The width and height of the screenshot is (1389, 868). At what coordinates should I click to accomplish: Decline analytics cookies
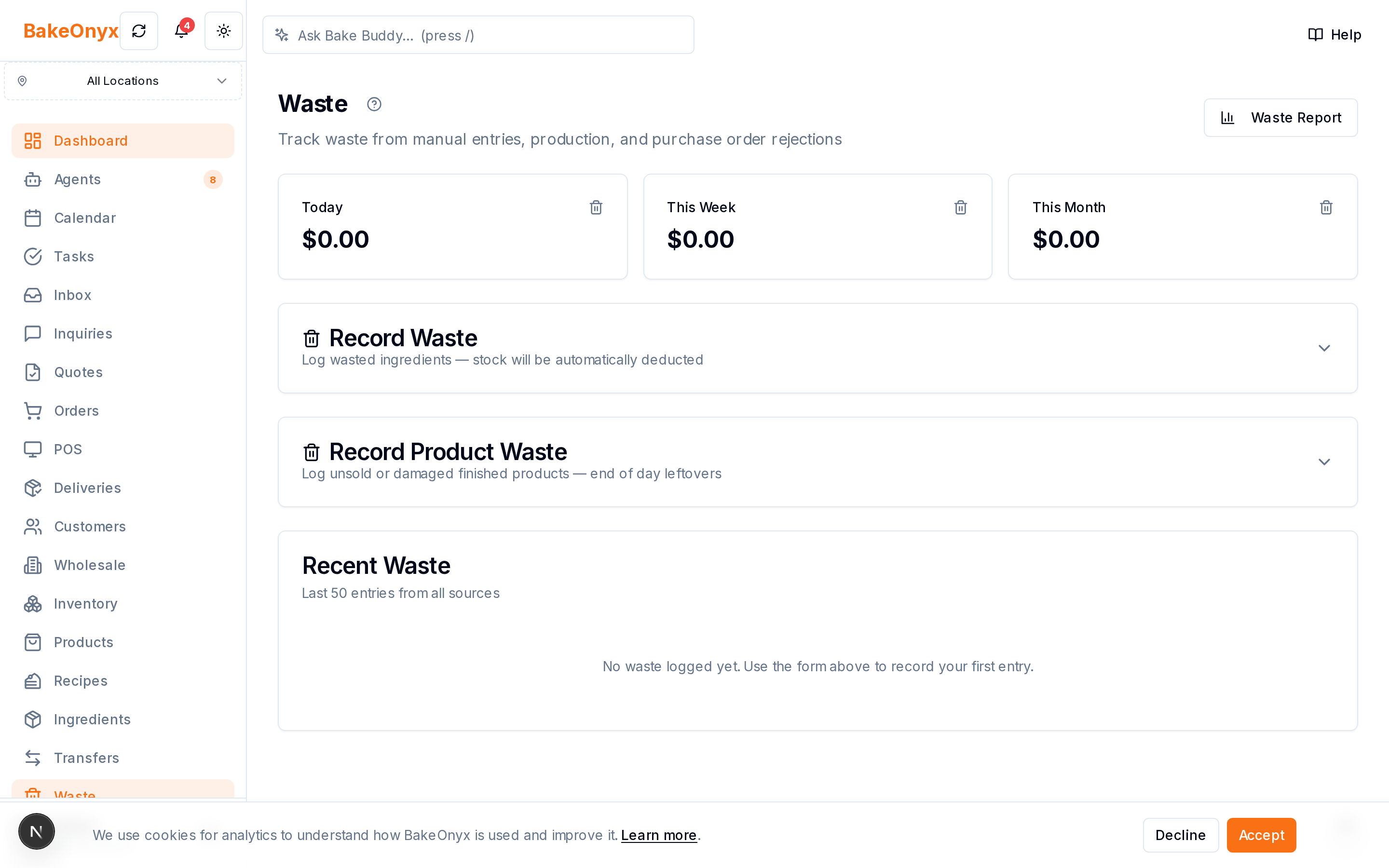click(x=1181, y=835)
